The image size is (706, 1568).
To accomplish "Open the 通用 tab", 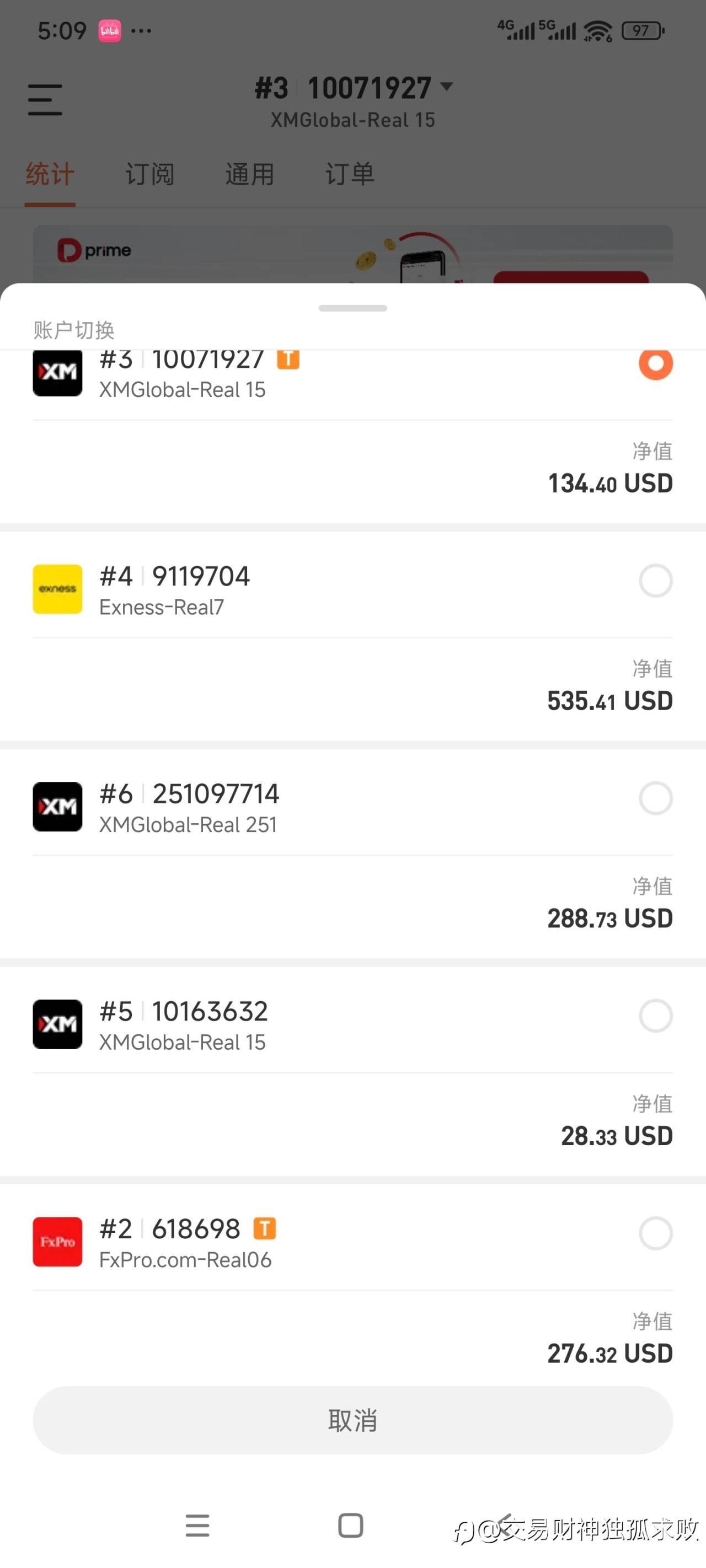I will coord(250,174).
